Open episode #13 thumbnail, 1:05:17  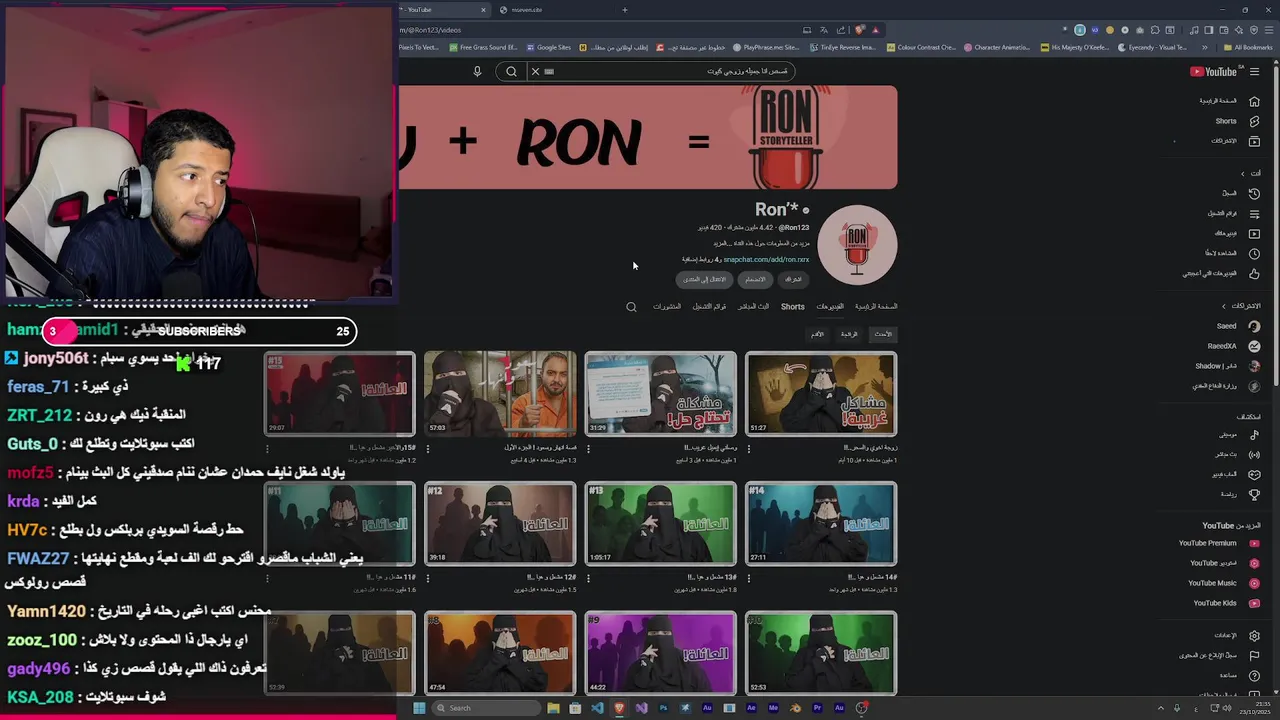click(660, 524)
